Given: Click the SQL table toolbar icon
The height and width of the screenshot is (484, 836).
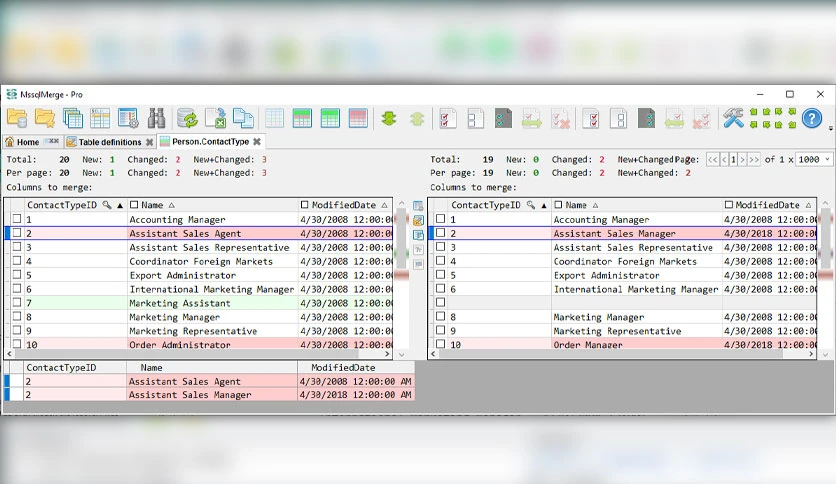Looking at the screenshot, I should pos(100,118).
